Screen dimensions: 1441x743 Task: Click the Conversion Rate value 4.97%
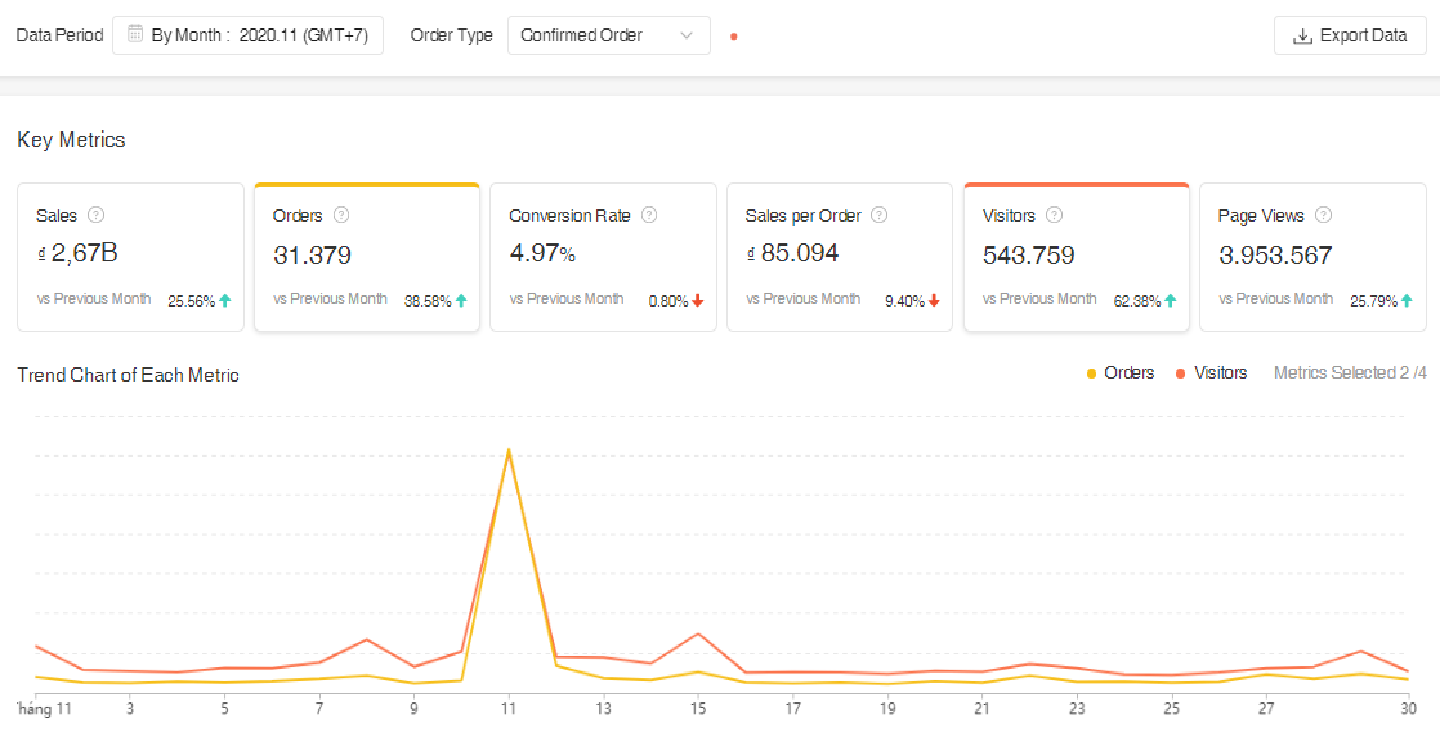(x=542, y=254)
